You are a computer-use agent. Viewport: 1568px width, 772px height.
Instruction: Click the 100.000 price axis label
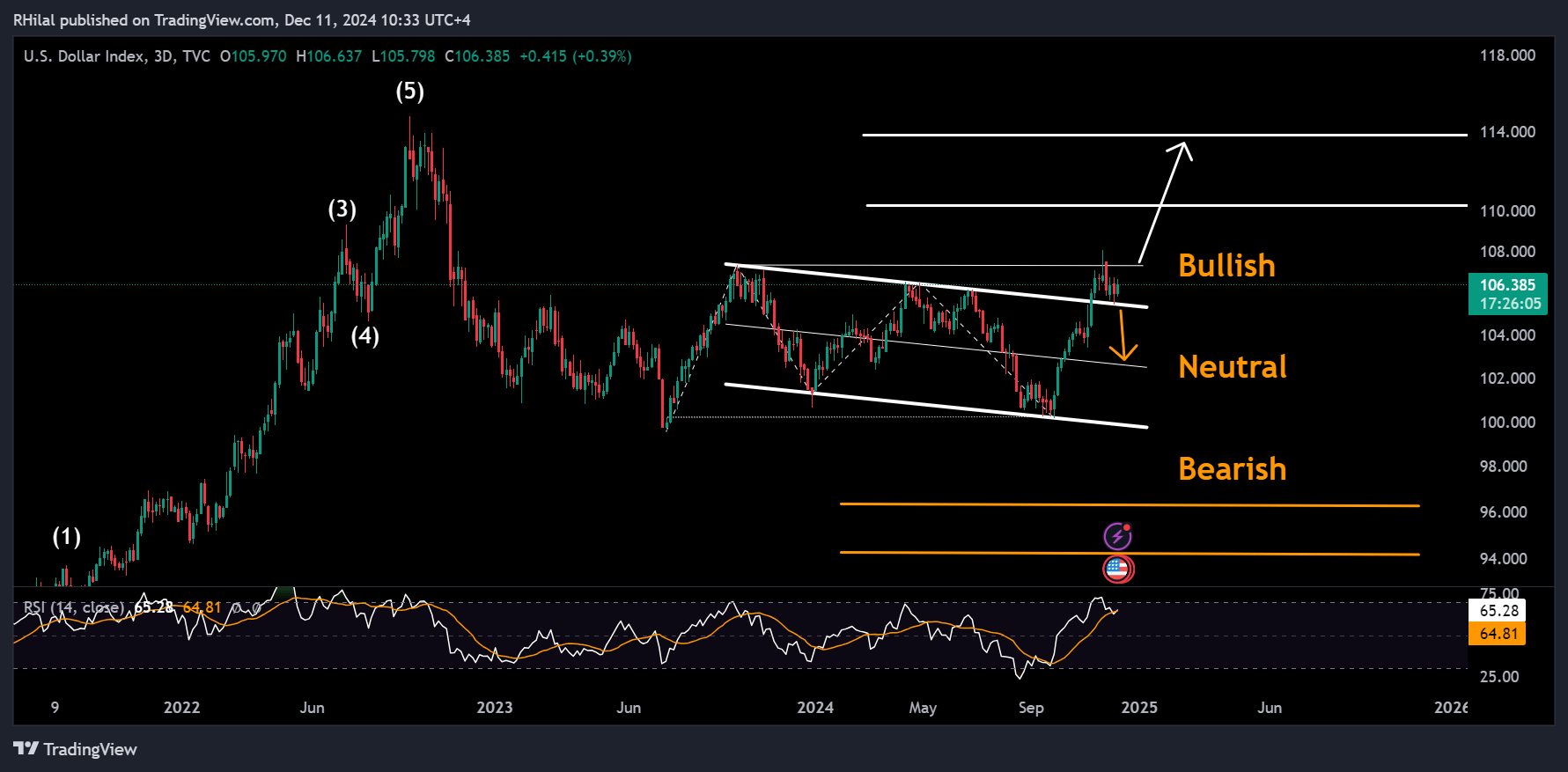pyautogui.click(x=1507, y=423)
